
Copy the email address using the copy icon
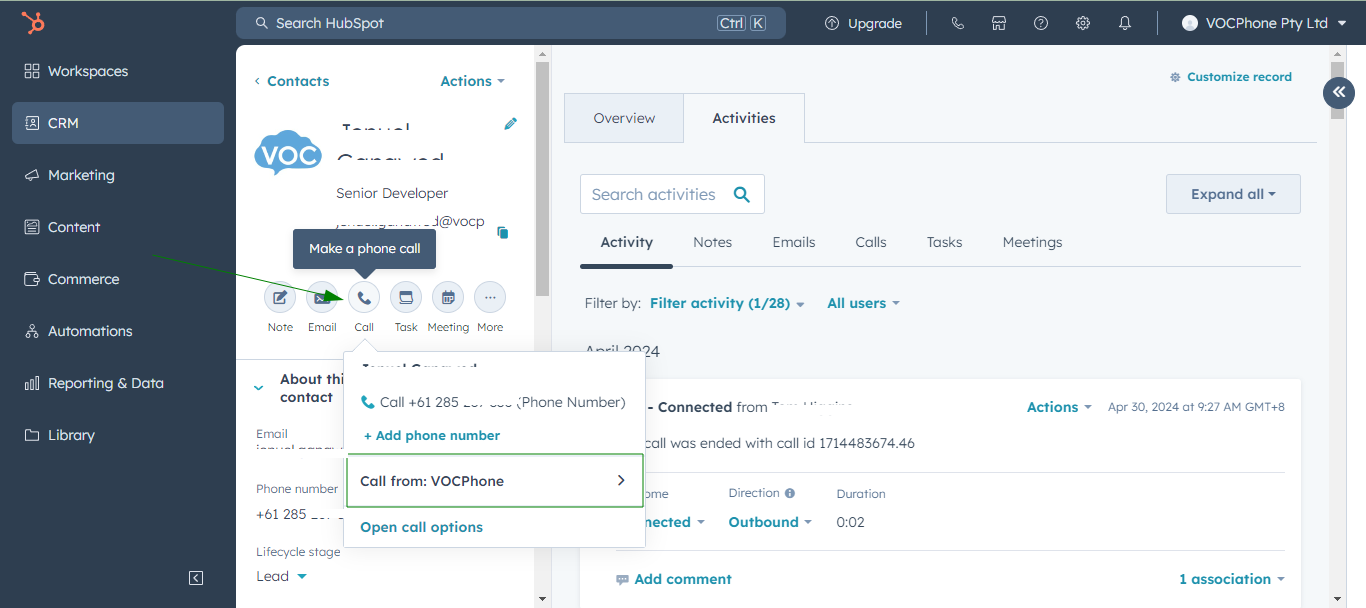tap(503, 232)
